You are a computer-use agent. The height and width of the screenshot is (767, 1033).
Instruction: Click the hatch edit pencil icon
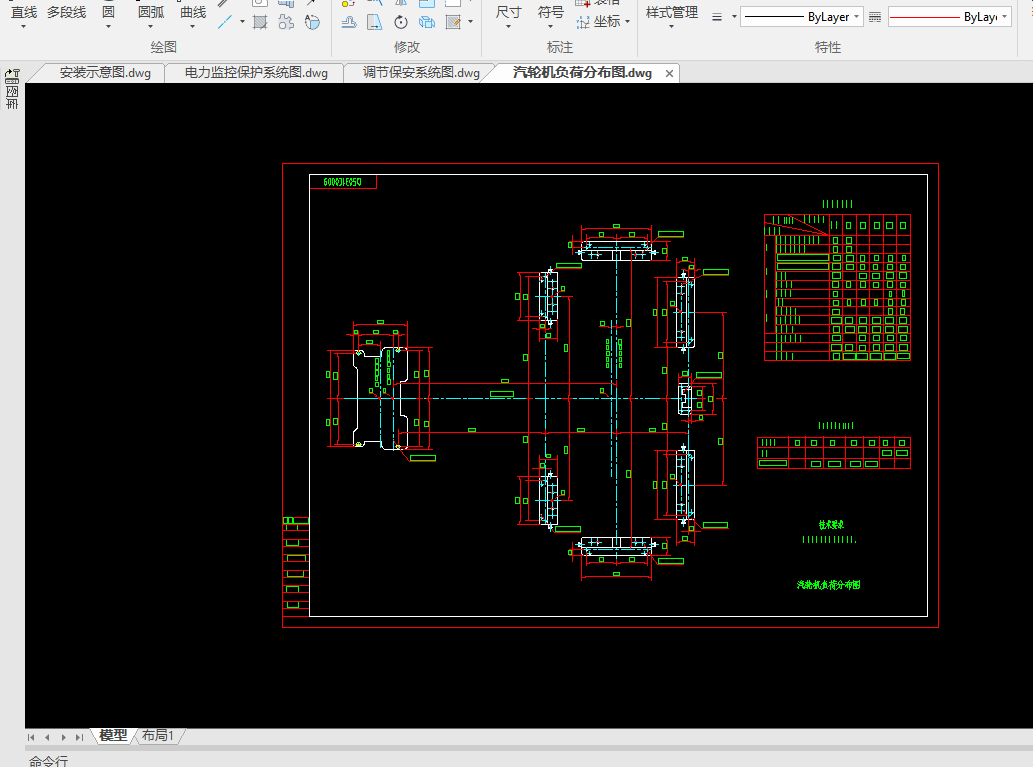coord(453,22)
